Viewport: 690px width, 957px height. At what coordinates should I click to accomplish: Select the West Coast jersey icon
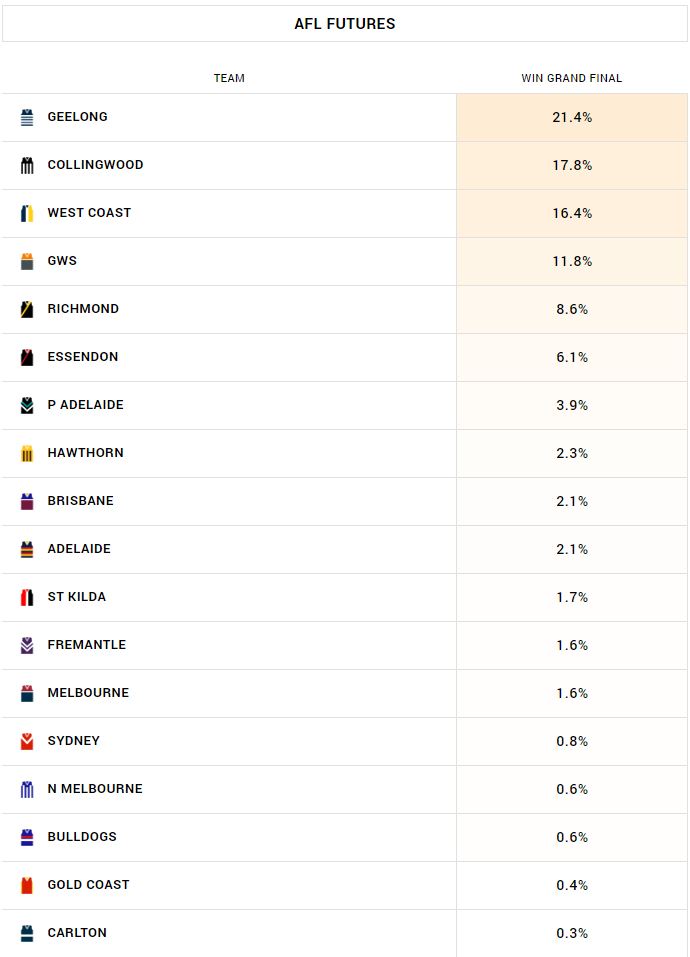27,213
